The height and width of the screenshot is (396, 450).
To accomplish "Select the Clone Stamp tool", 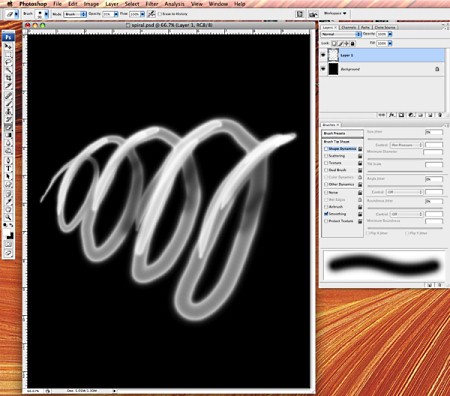I will point(8,112).
